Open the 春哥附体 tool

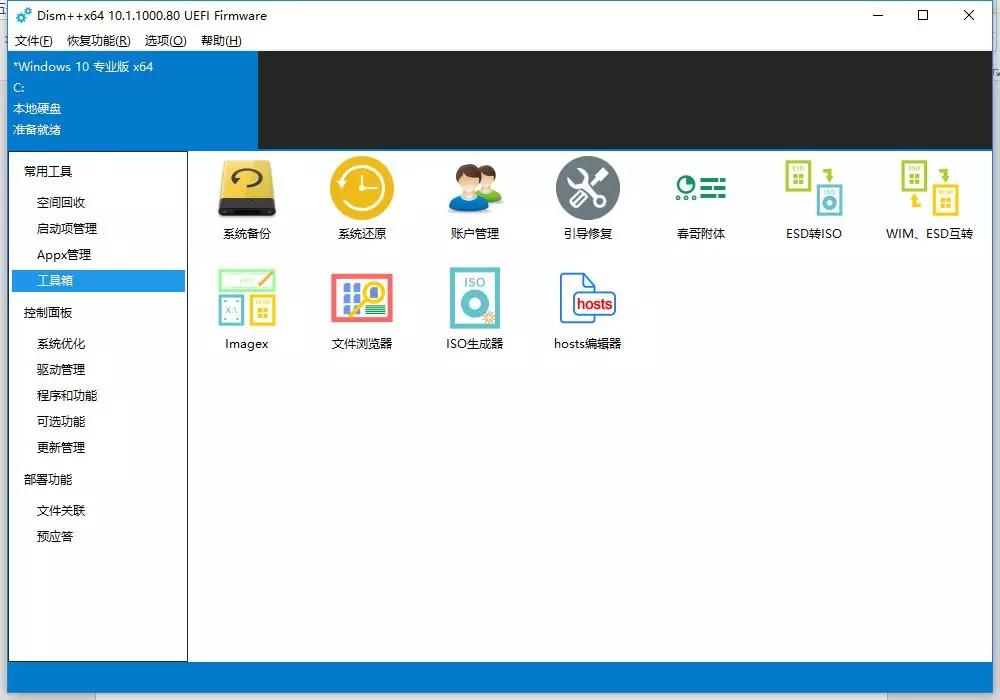(700, 198)
